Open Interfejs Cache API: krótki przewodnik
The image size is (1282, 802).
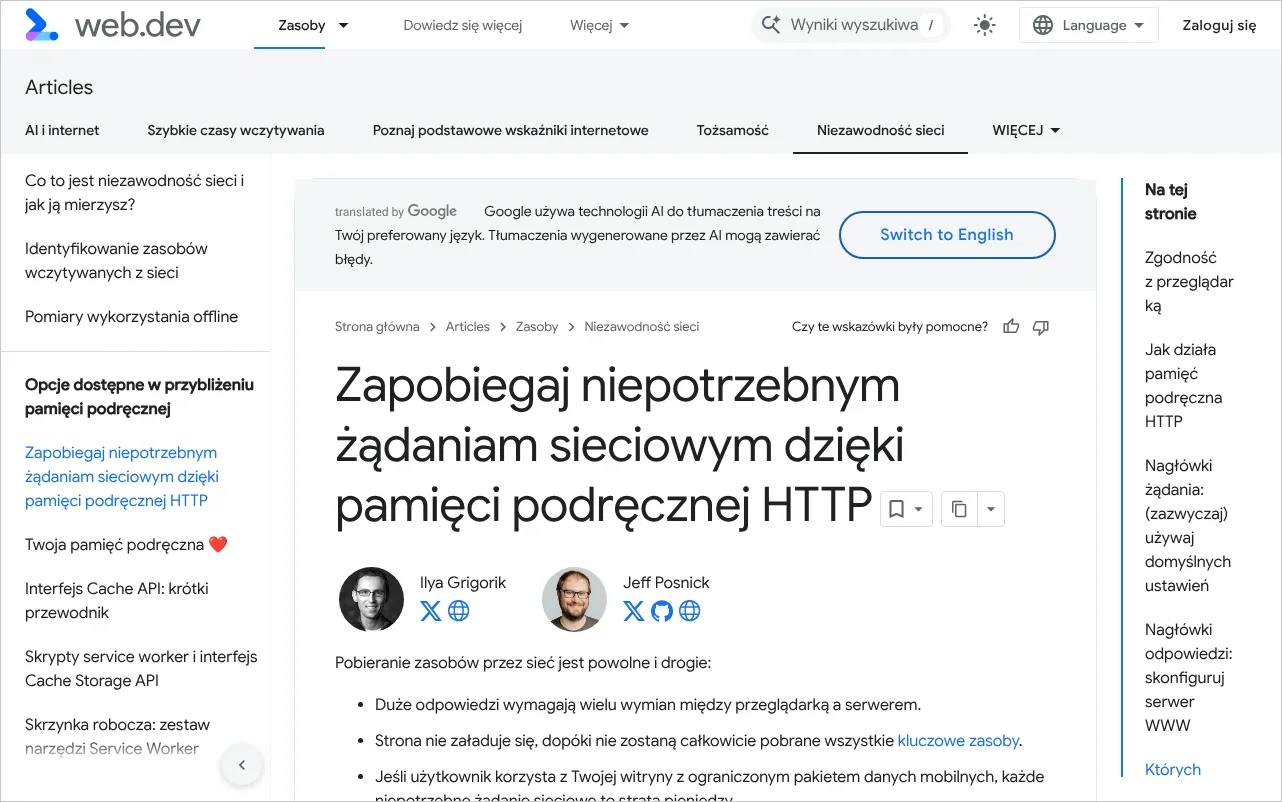(117, 601)
